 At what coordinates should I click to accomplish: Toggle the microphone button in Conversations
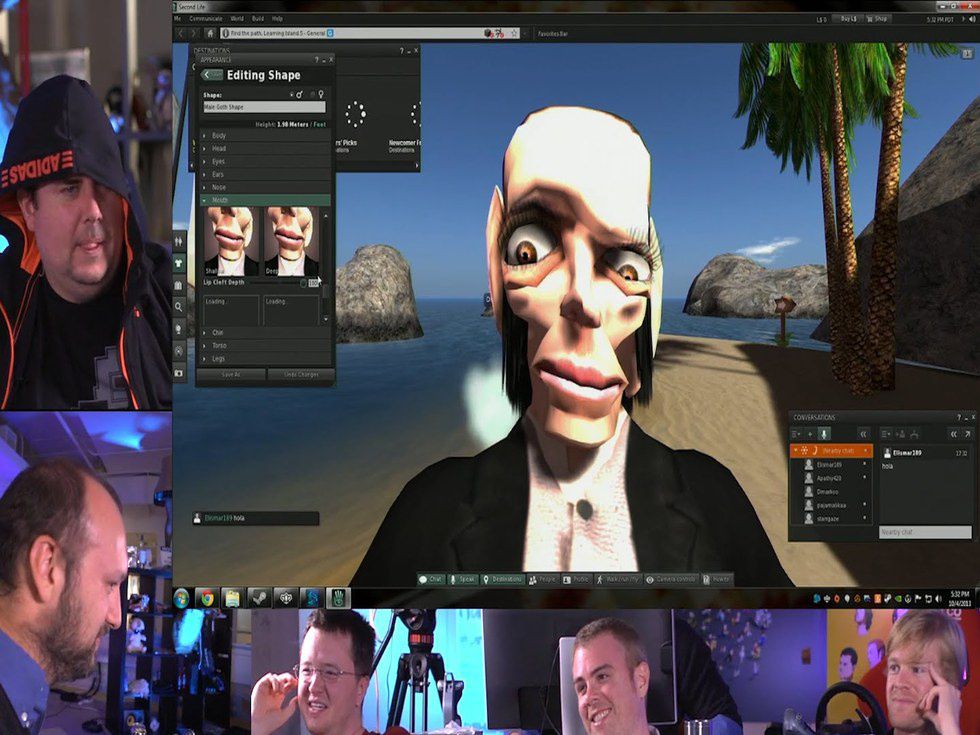823,434
